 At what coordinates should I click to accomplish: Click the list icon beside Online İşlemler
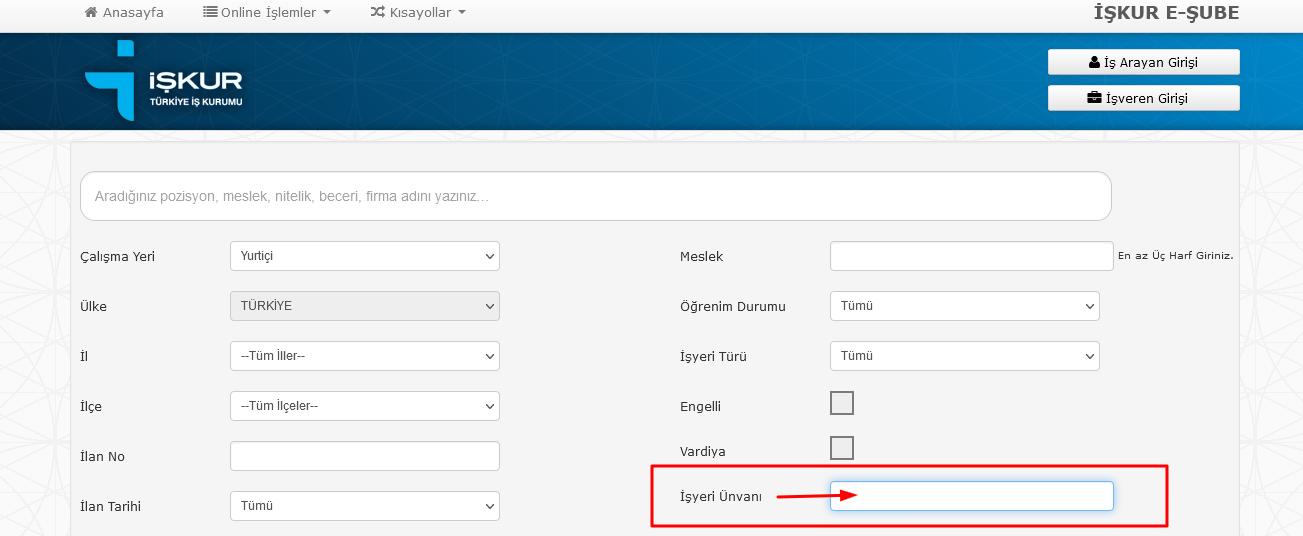pyautogui.click(x=210, y=13)
